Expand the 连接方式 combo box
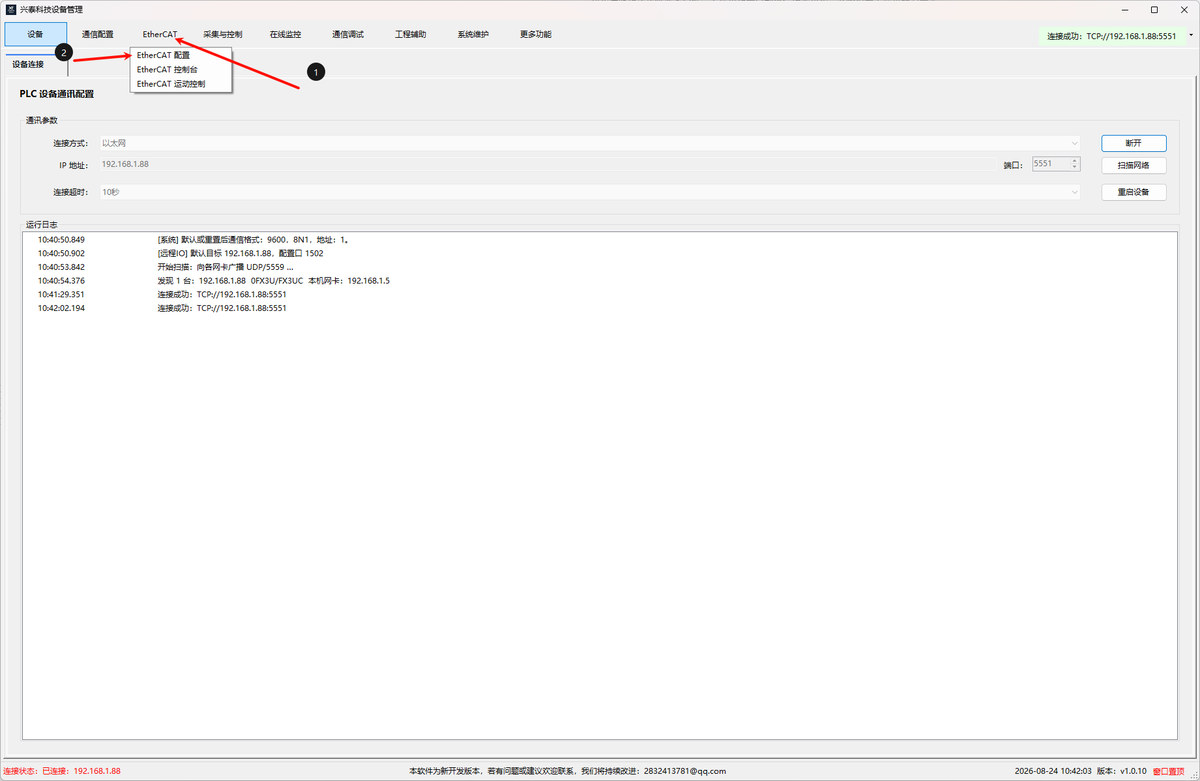The height and width of the screenshot is (781, 1200). pyautogui.click(x=590, y=143)
